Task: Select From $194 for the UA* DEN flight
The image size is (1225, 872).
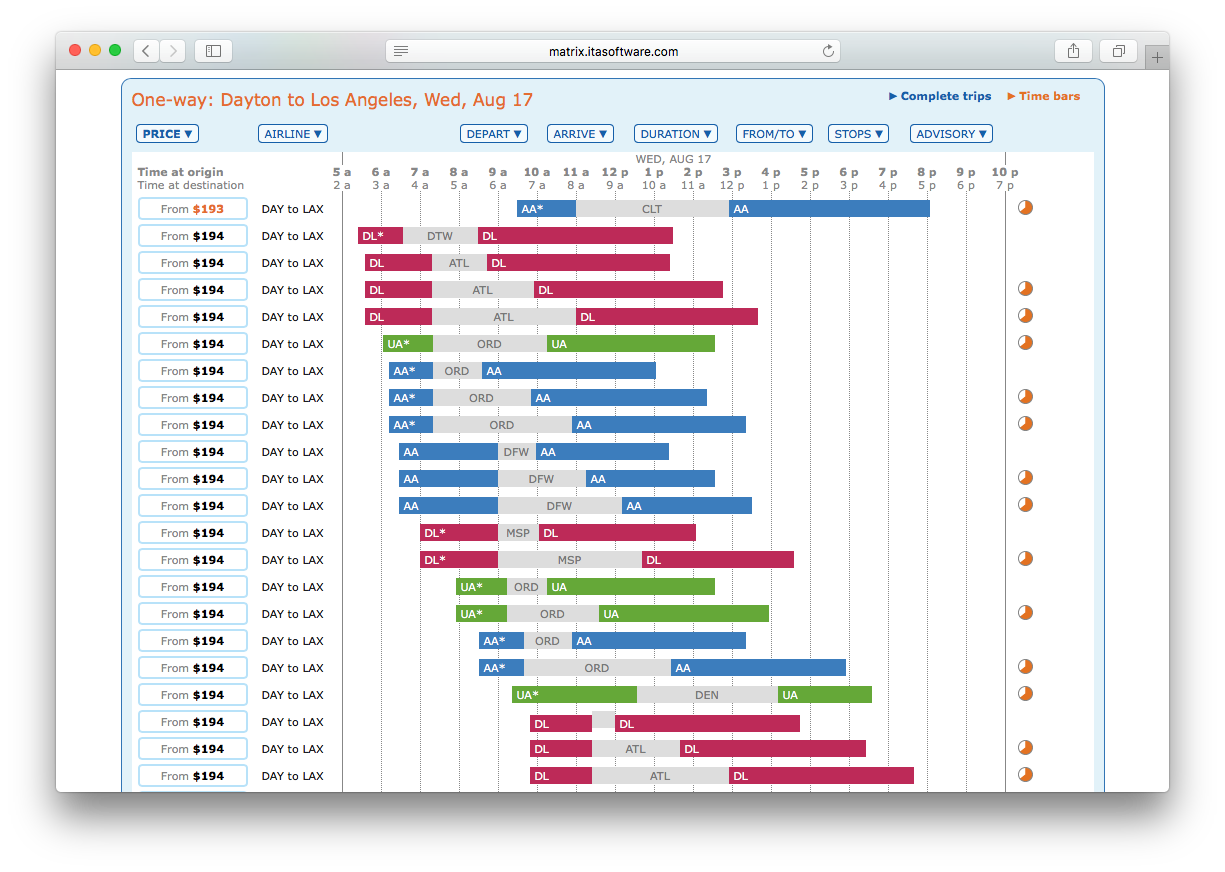Action: pos(193,695)
